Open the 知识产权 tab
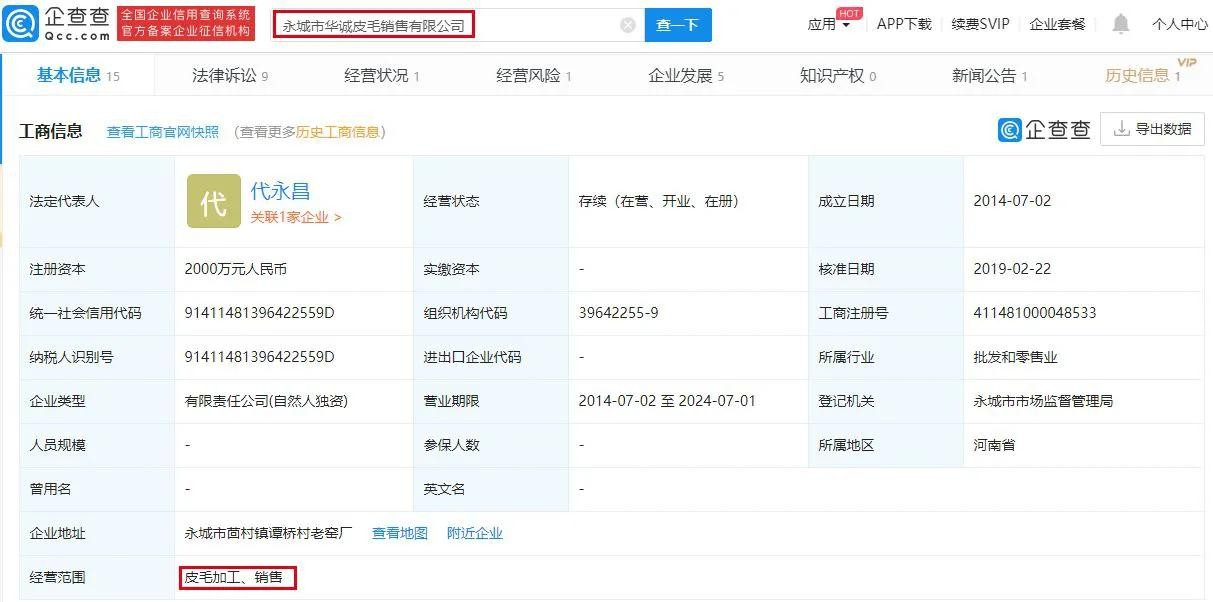The image size is (1213, 602). click(x=837, y=75)
